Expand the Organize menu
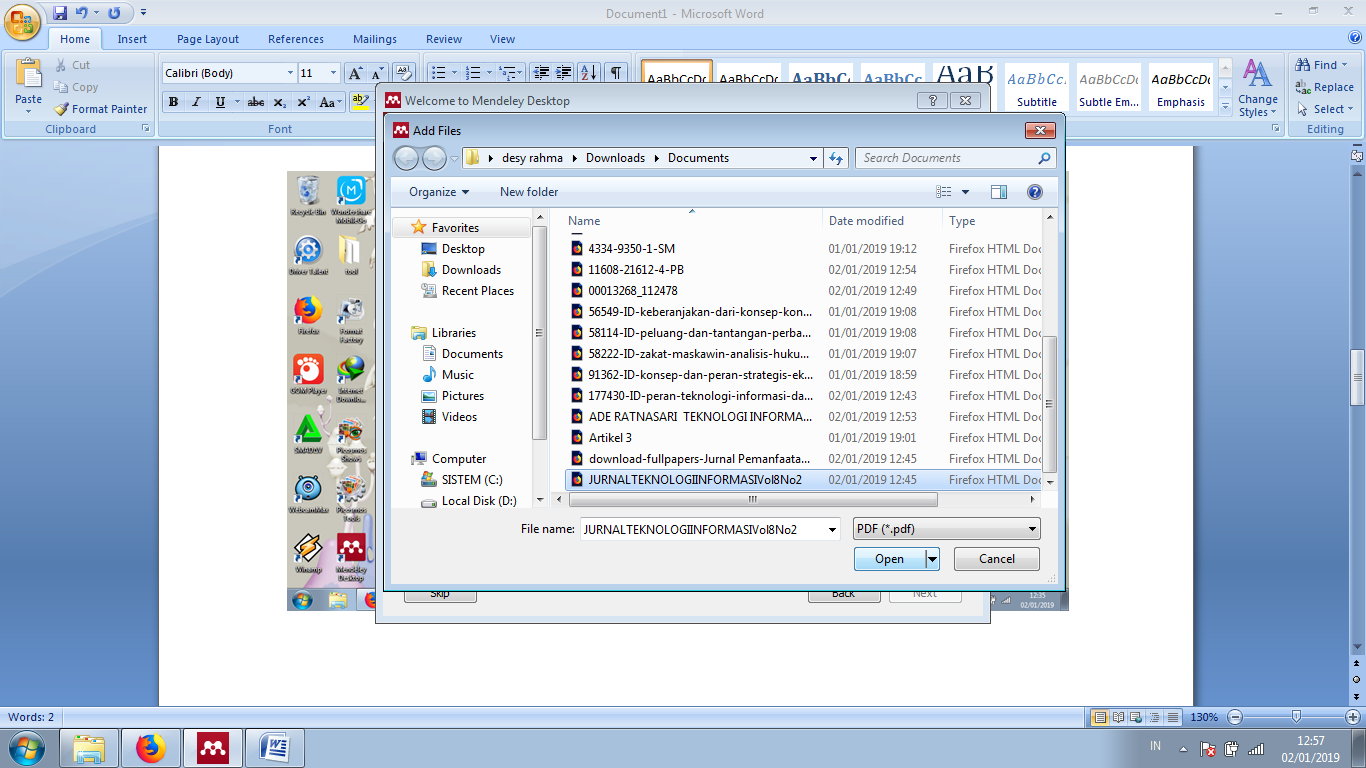Screen dimensions: 1366x768 (439, 192)
